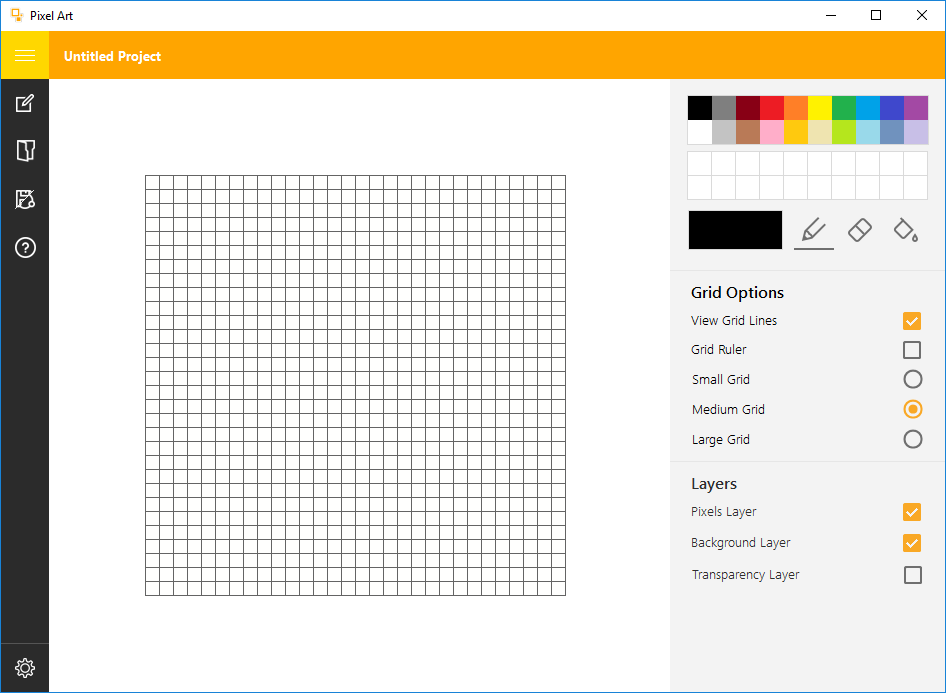Click the new project edit icon
Screen dimensions: 946x693
click(25, 103)
